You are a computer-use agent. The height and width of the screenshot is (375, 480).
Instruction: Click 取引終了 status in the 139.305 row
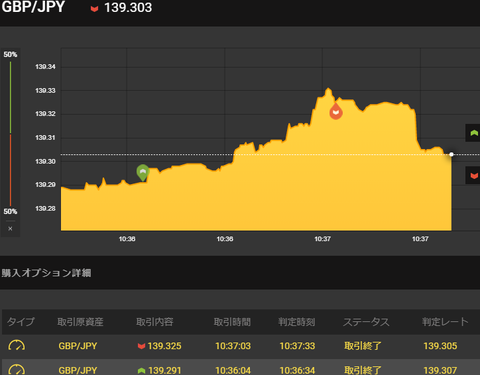pyautogui.click(x=363, y=346)
